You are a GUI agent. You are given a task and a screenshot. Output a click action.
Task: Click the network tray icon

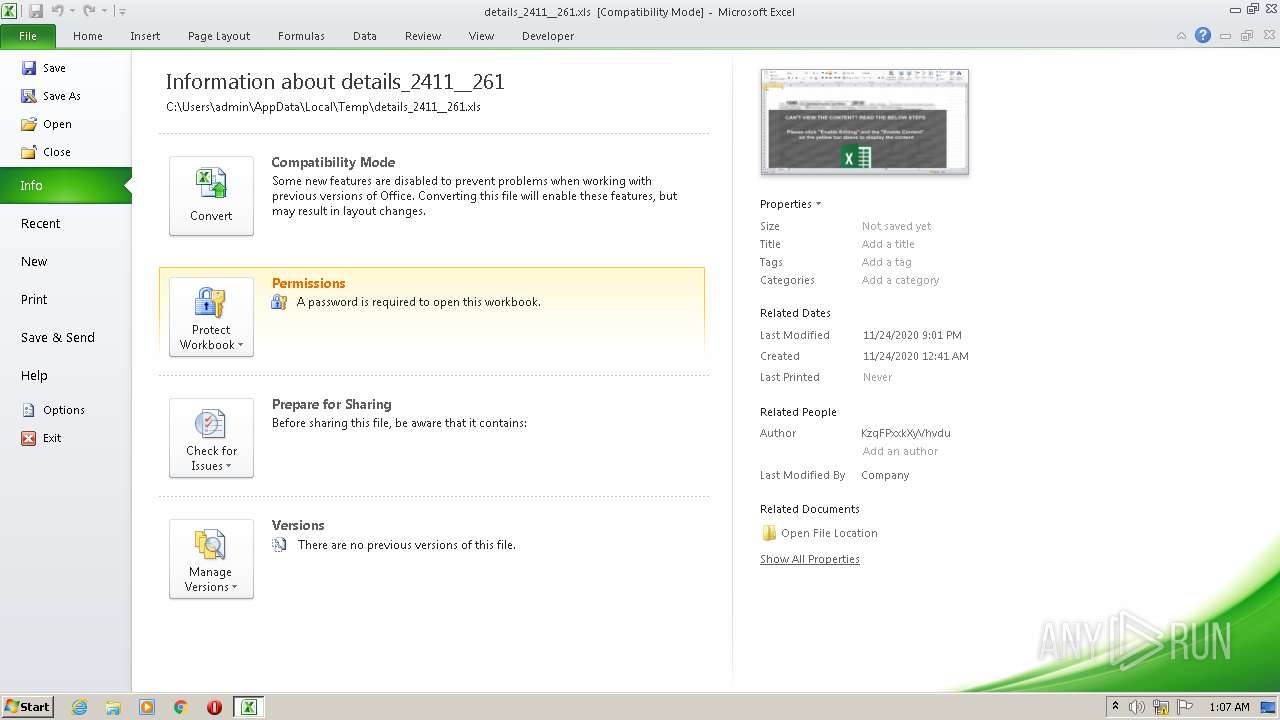pos(1161,707)
